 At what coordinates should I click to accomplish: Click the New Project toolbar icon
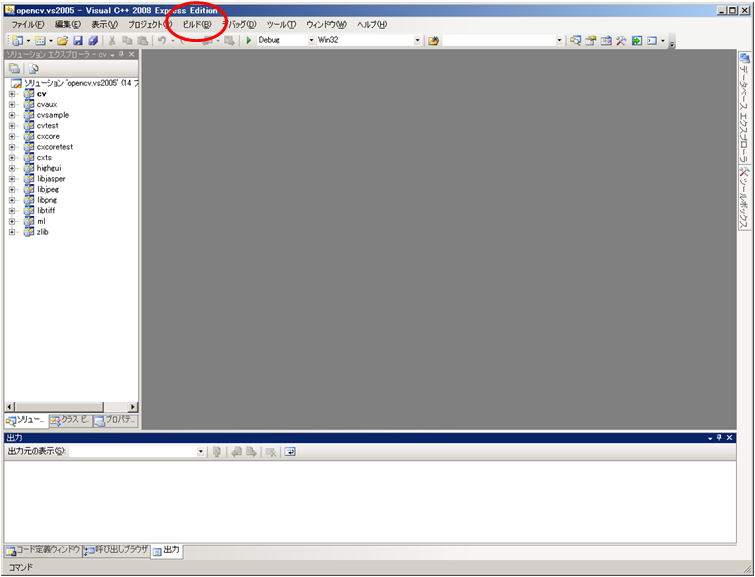pos(17,41)
